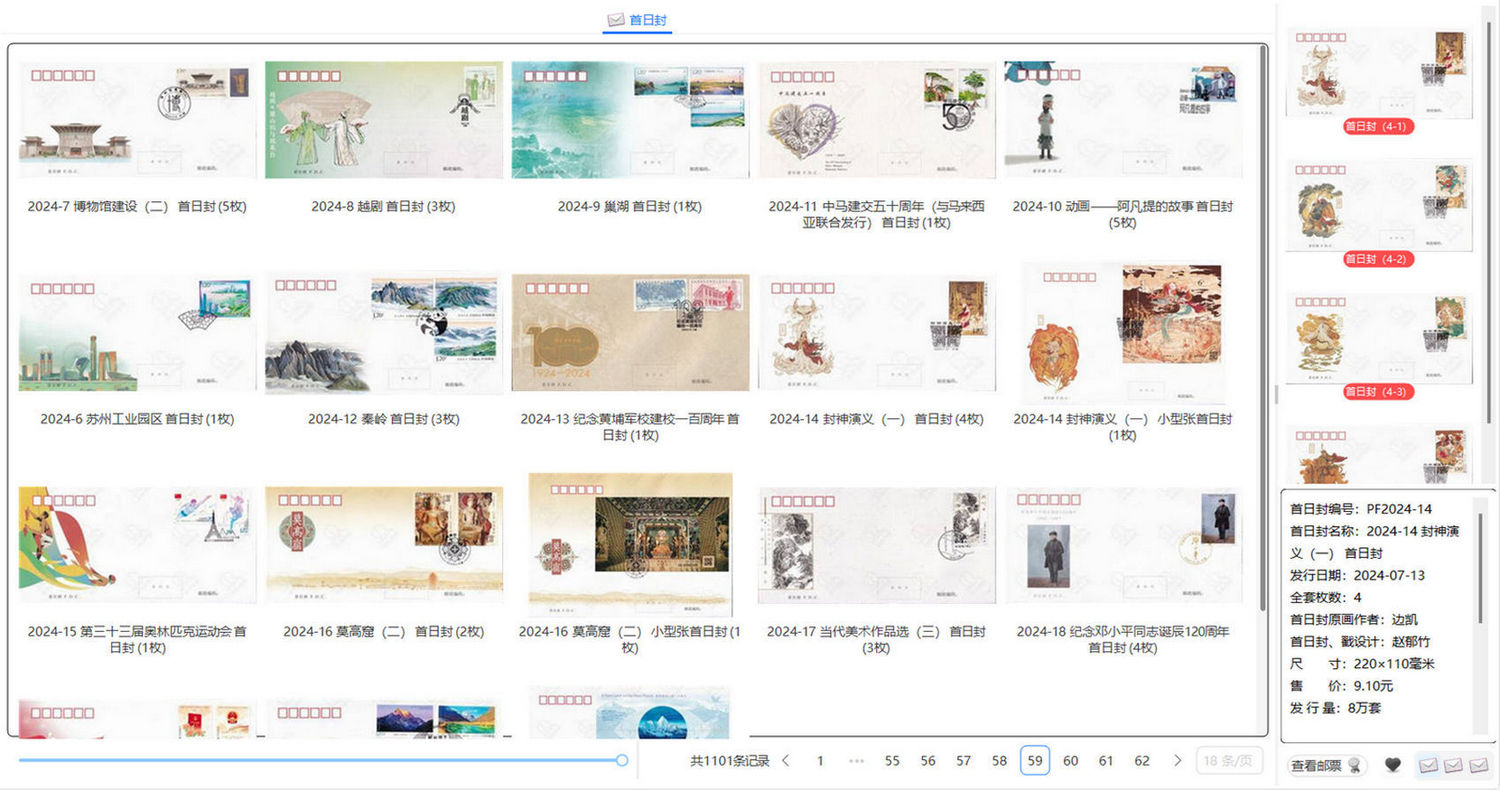The image size is (1500, 790).
Task: Click the stamp icon in 查看邮票 button
Action: [x=1354, y=765]
